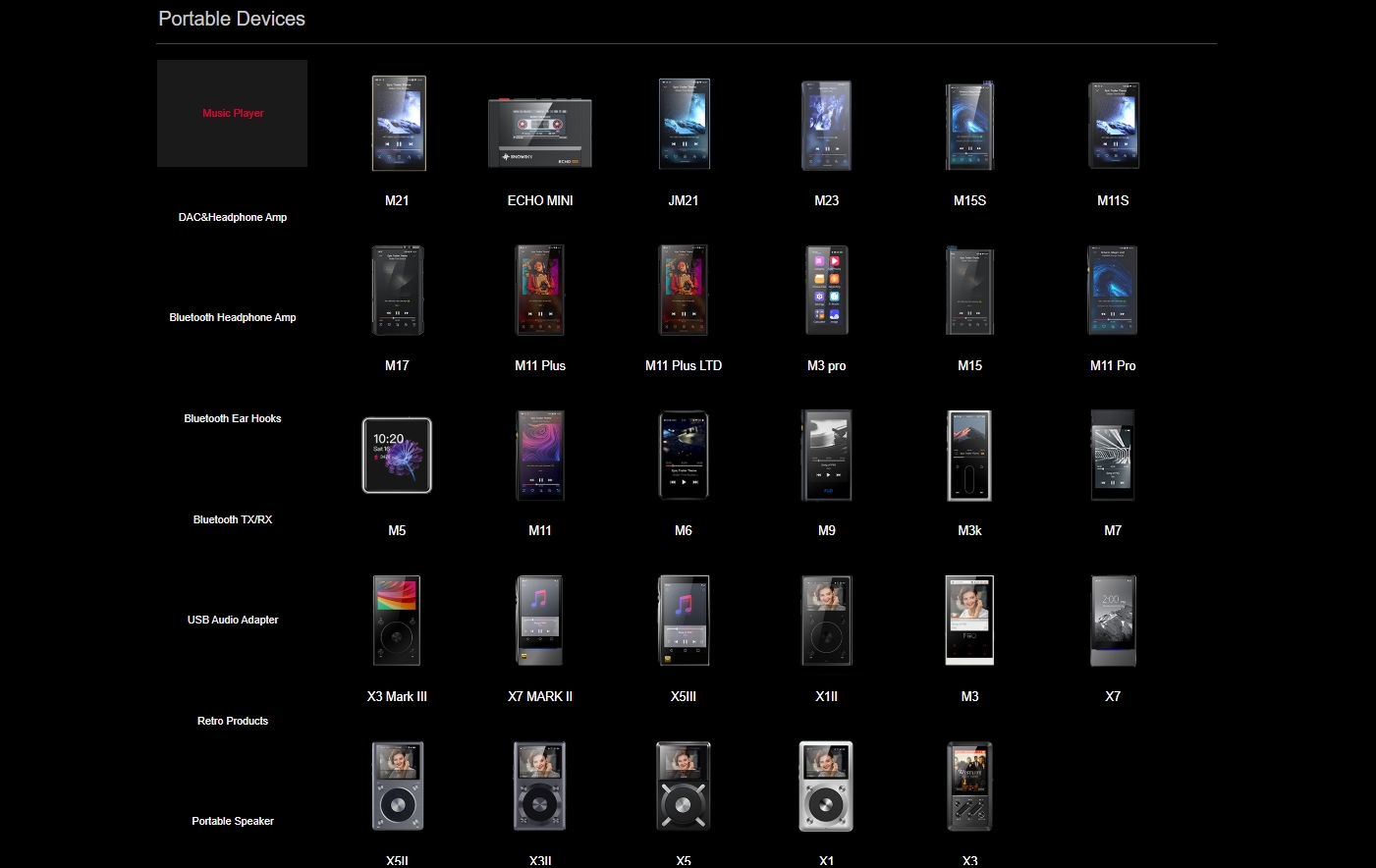
Task: Open the white M3 player image
Action: [969, 621]
